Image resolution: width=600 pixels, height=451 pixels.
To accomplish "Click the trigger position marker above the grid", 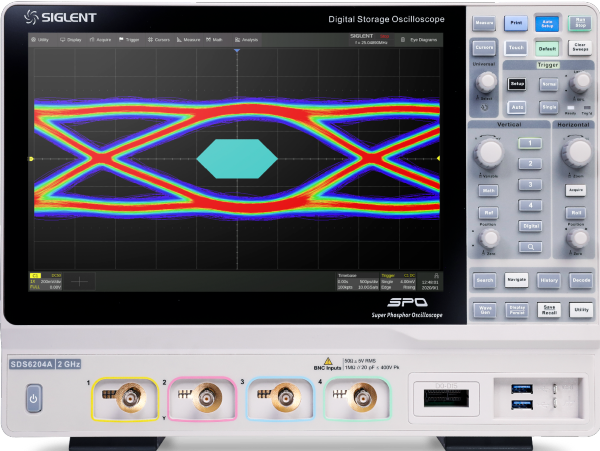I will [237, 49].
